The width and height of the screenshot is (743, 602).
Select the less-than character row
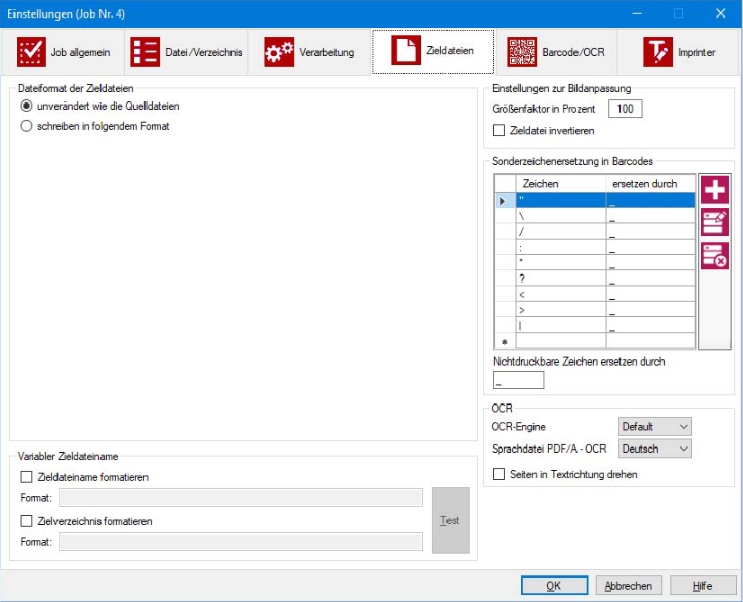coord(595,294)
